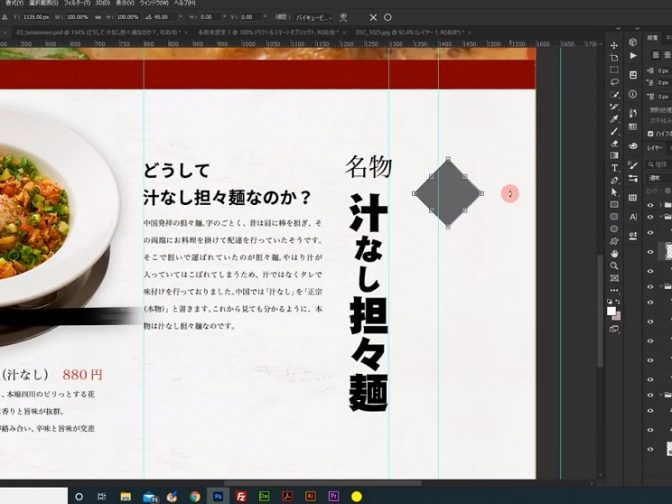
Task: Commit the transform with circle button
Action: tap(387, 18)
